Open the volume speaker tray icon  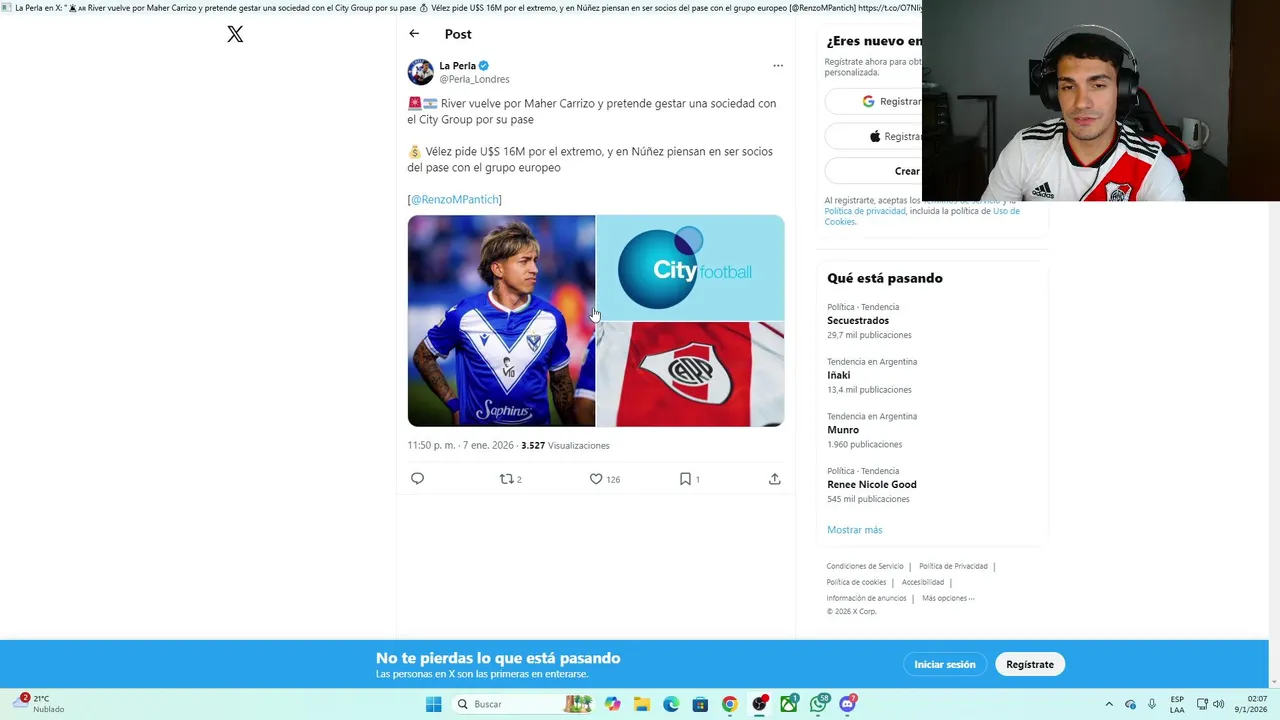click(x=1218, y=704)
